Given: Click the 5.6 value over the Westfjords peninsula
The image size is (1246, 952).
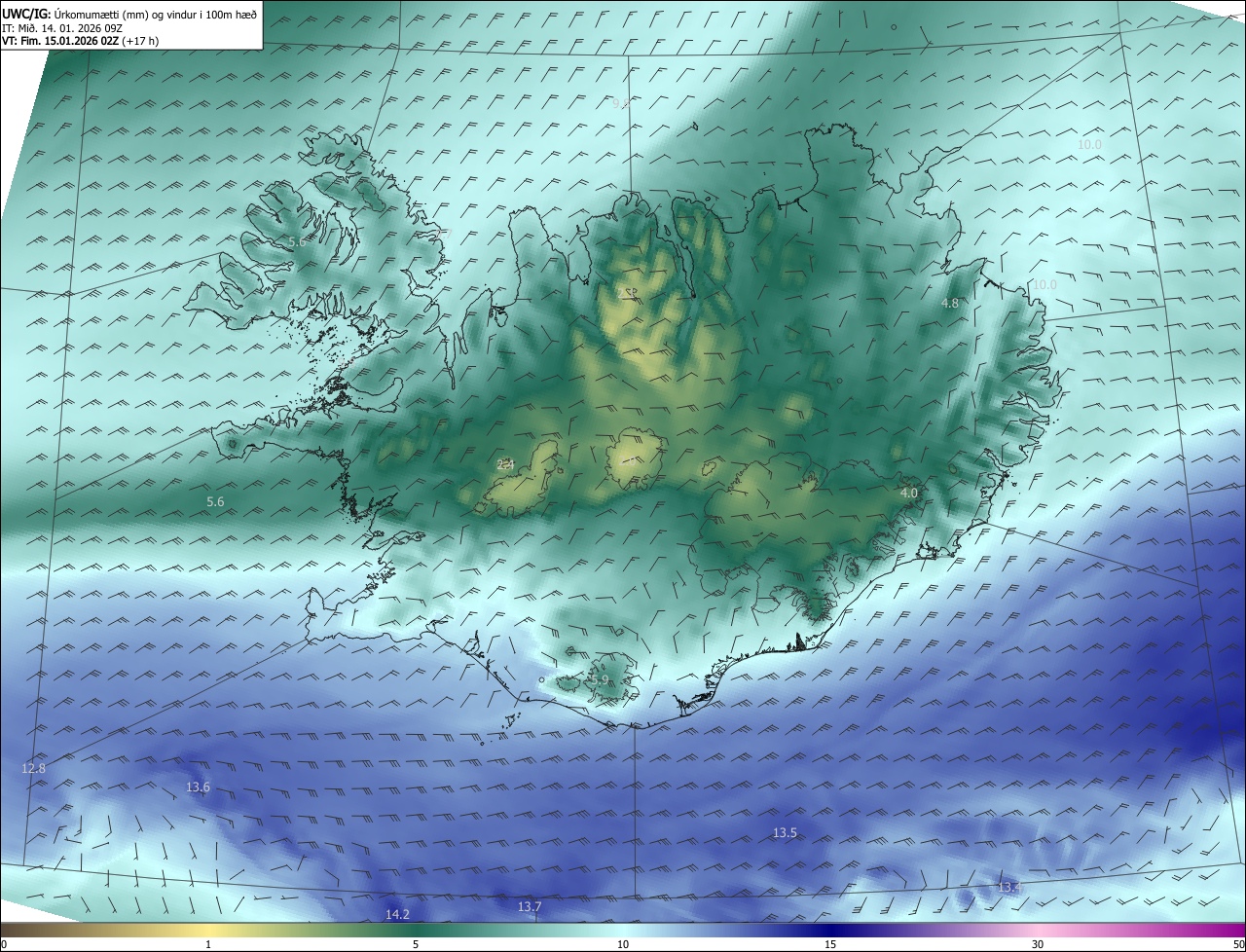Looking at the screenshot, I should (297, 242).
